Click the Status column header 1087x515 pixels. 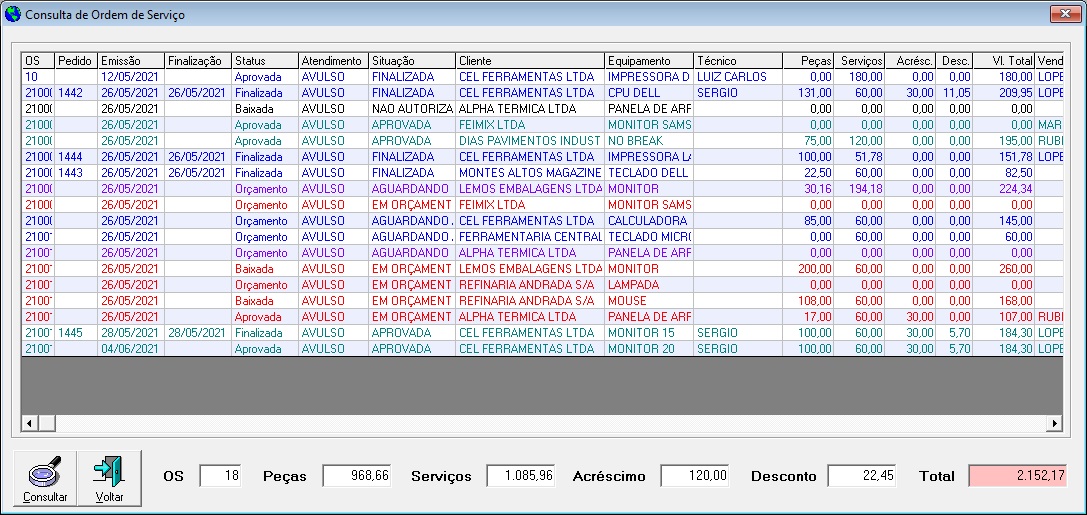click(x=264, y=61)
